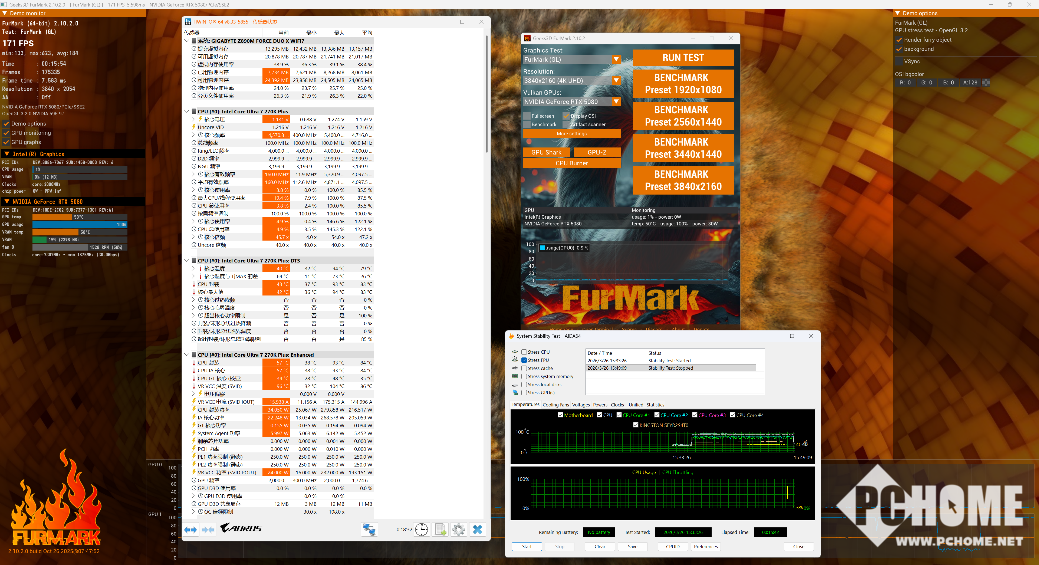Click the BENCHMARK Preset 2560x1440 button
The width and height of the screenshot is (1039, 565).
coord(683,116)
